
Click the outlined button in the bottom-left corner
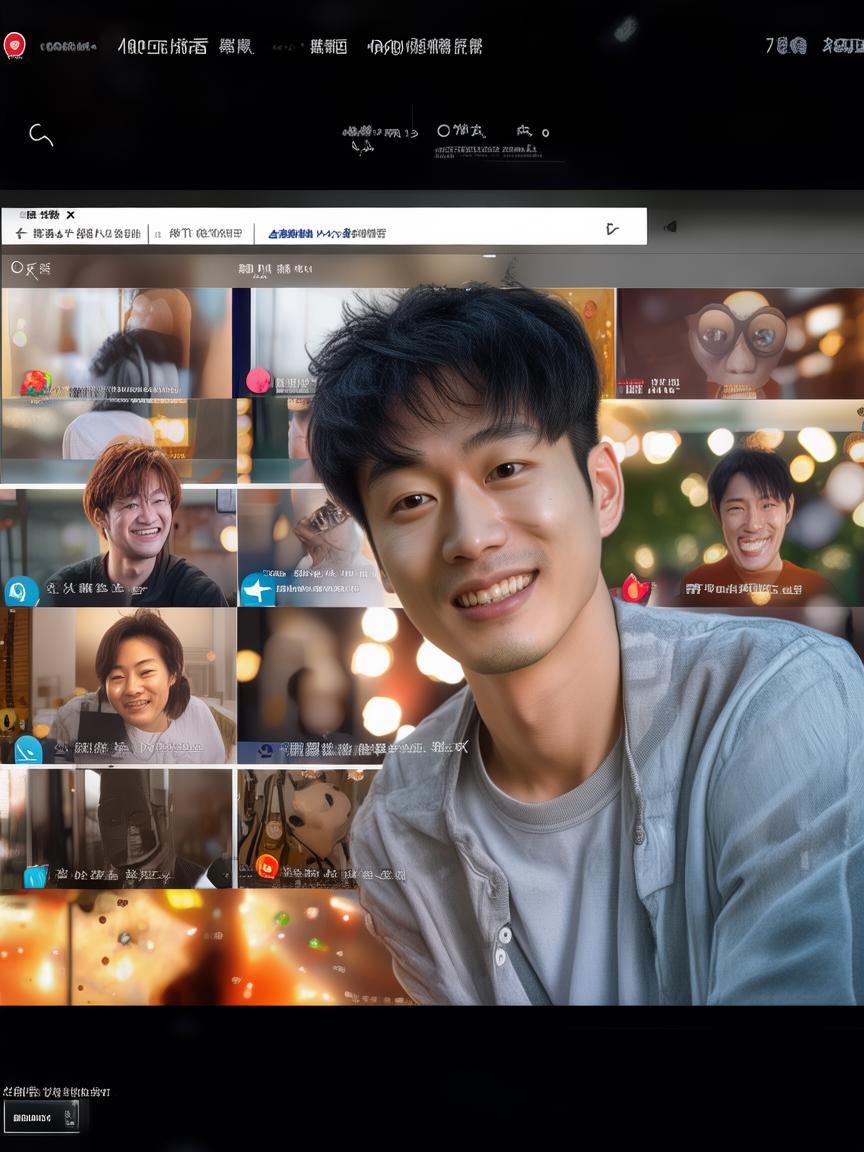point(41,1117)
